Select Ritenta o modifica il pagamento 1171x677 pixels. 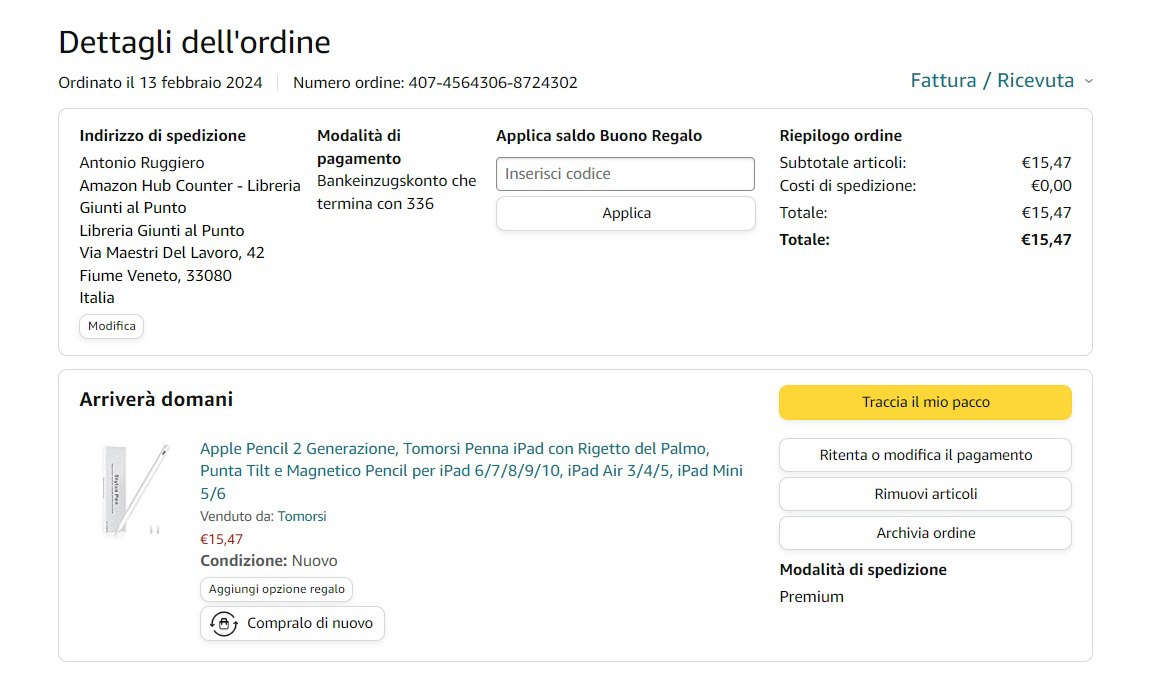click(x=925, y=455)
